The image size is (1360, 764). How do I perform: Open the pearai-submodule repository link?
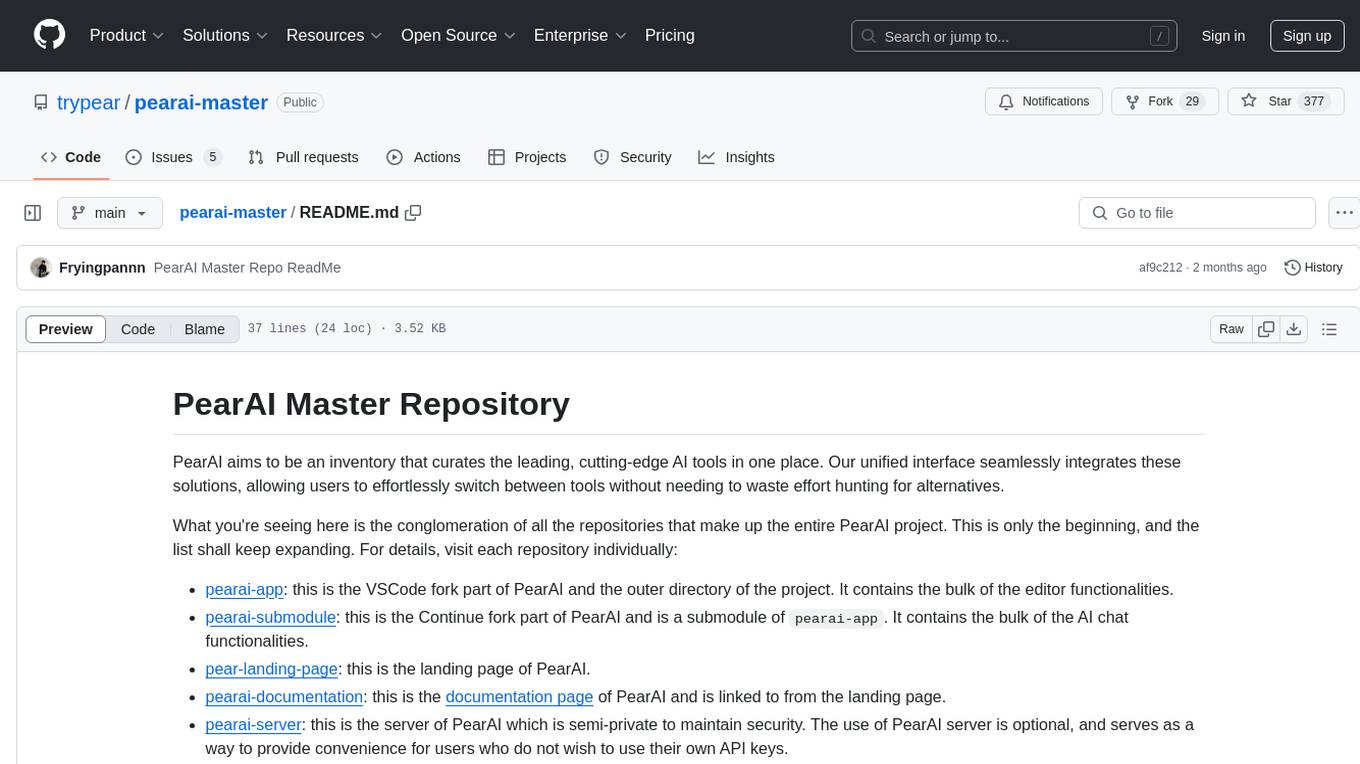pos(272,617)
